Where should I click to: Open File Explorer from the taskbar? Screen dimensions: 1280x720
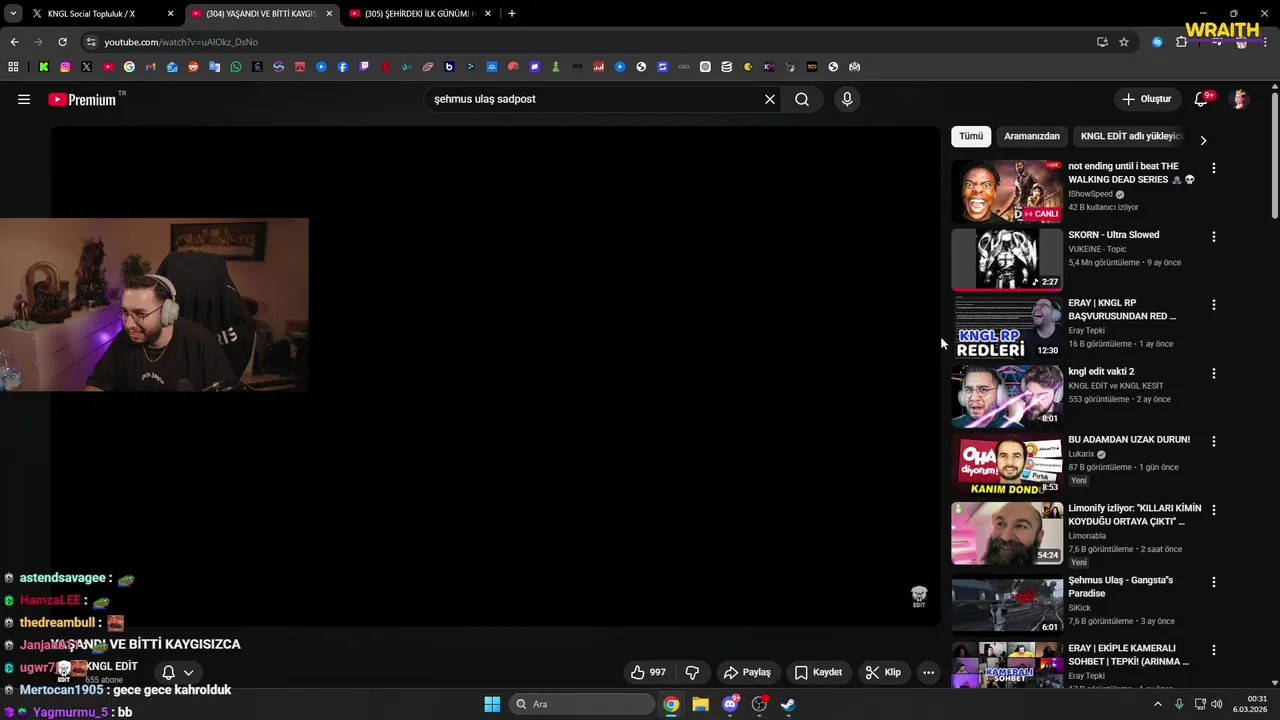click(x=700, y=704)
